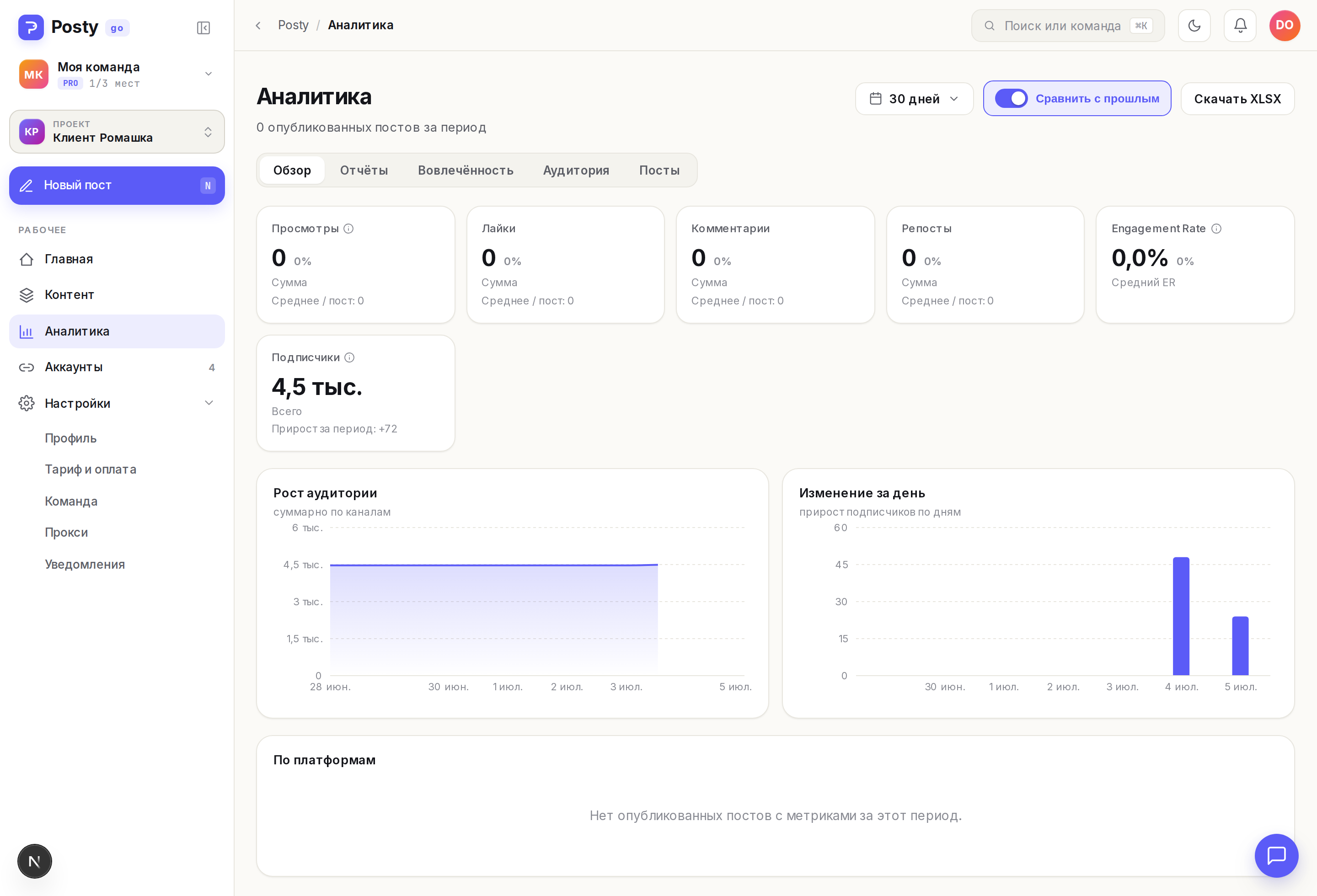Click the KP project avatar
Image resolution: width=1317 pixels, height=896 pixels.
(32, 131)
